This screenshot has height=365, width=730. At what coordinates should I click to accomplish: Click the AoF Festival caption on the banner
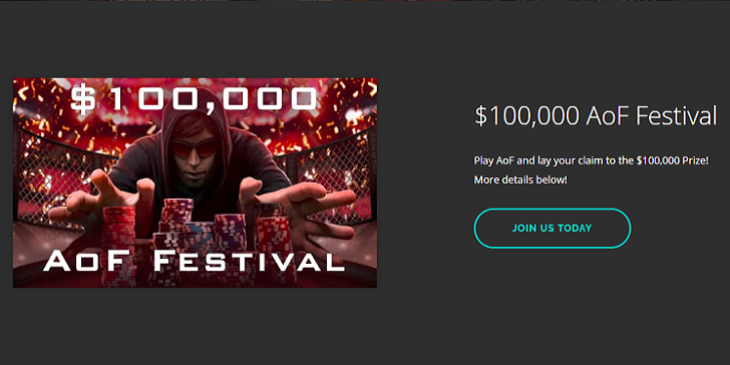click(194, 261)
